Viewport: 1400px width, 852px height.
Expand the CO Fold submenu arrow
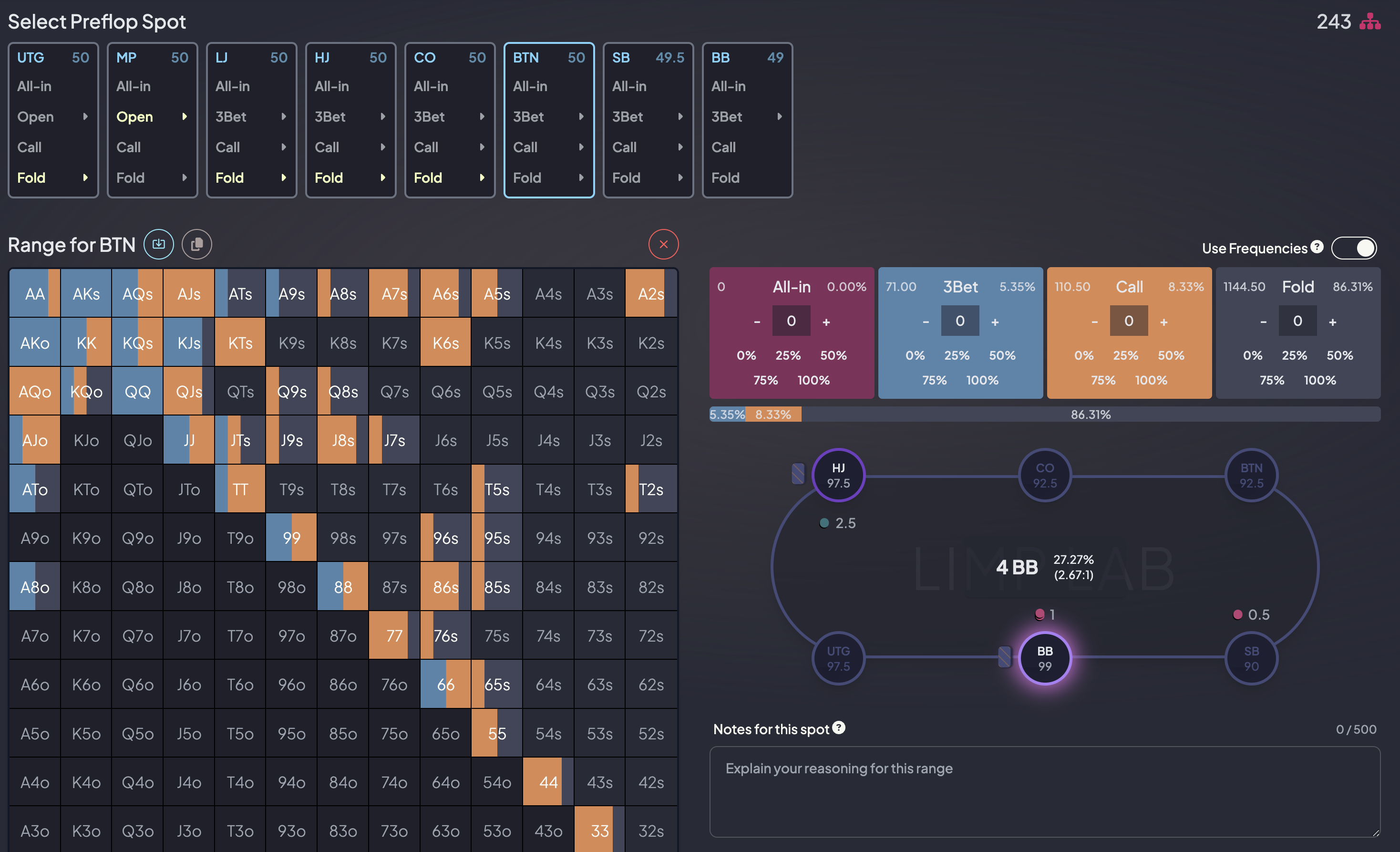(482, 177)
